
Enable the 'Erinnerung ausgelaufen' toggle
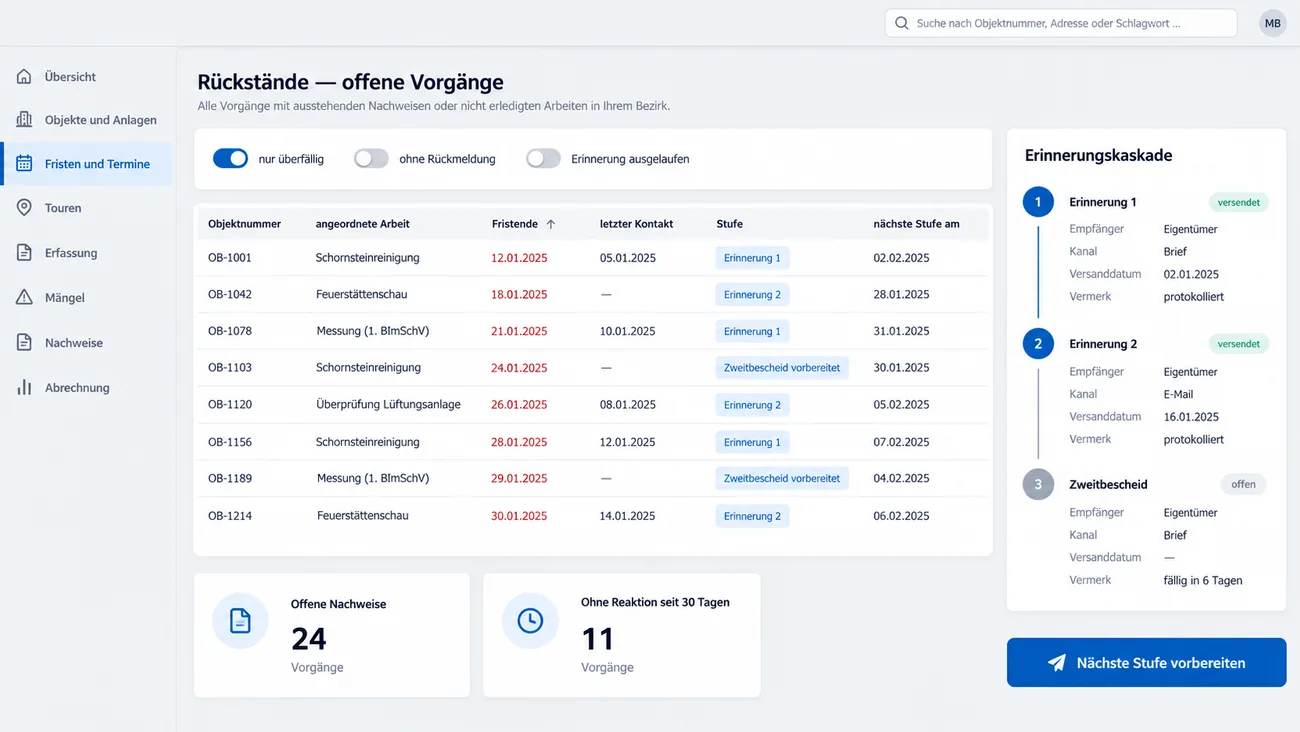coord(543,158)
